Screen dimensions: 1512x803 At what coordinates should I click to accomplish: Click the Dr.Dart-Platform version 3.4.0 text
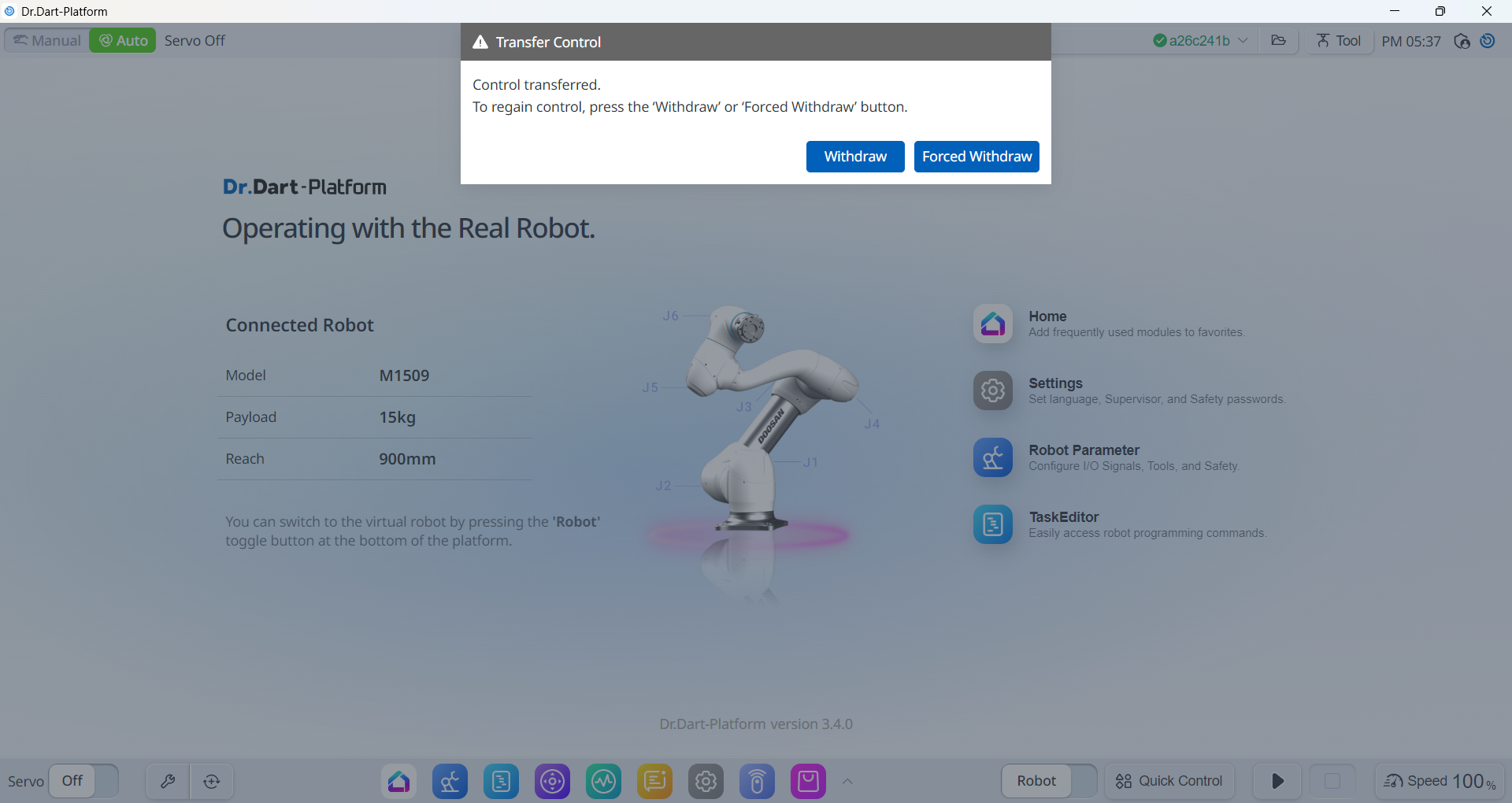coord(756,724)
